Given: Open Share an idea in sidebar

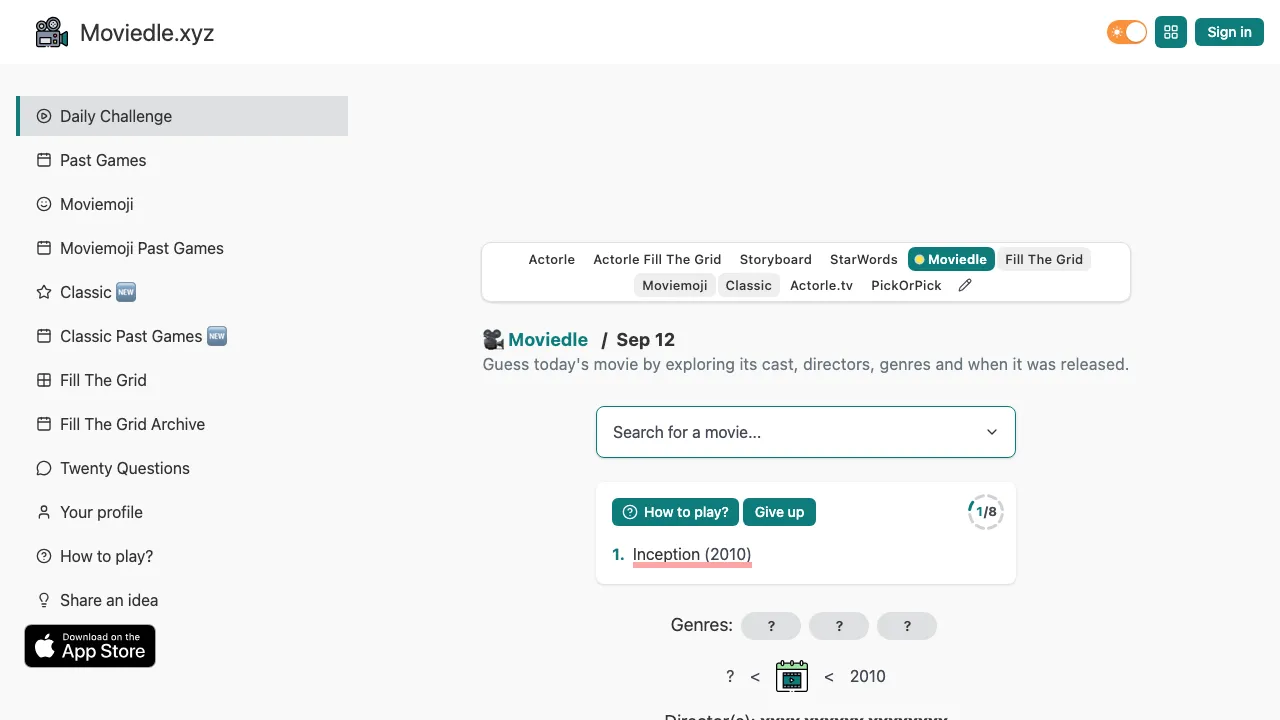Looking at the screenshot, I should 182,600.
